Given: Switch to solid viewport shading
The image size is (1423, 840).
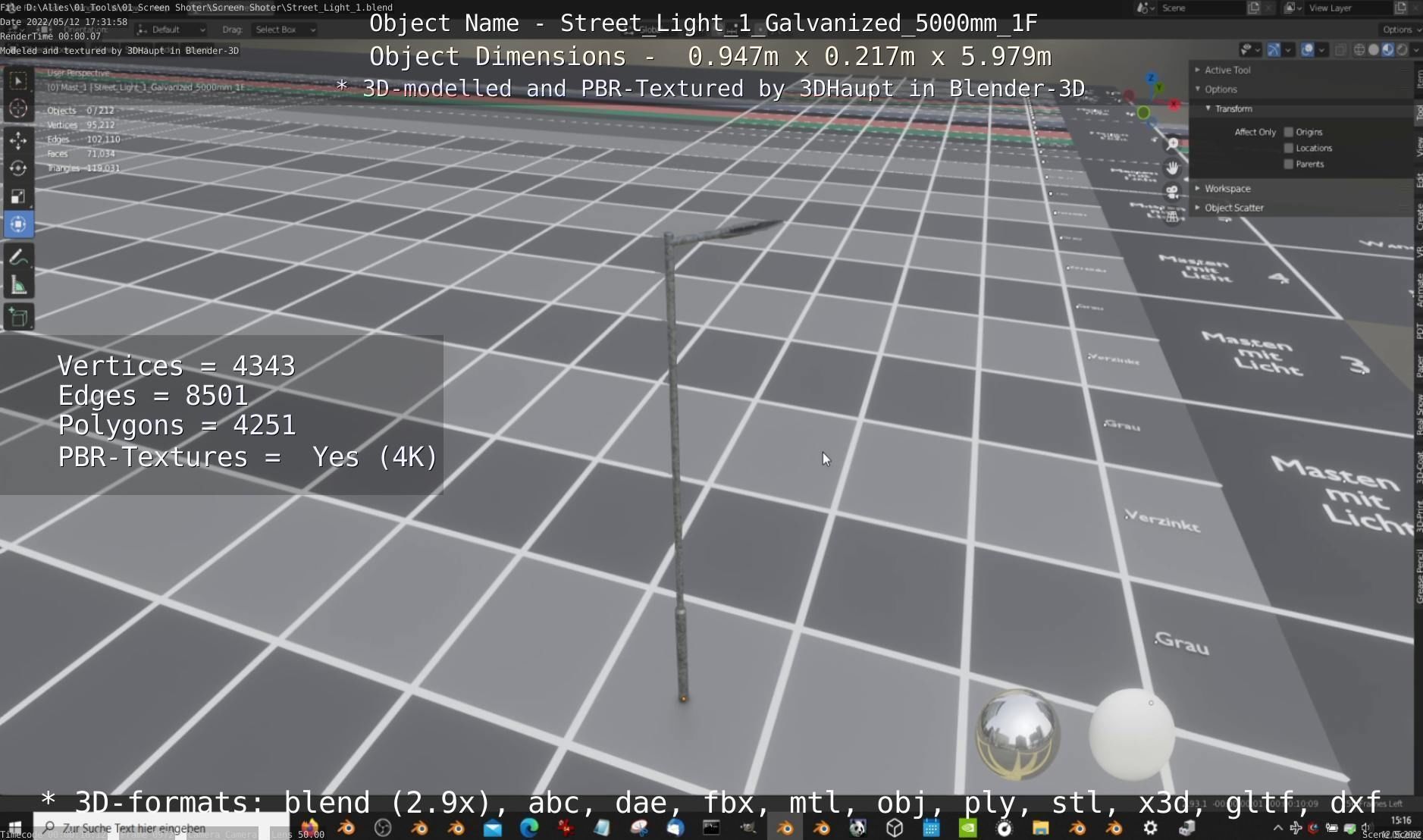Looking at the screenshot, I should [1374, 50].
